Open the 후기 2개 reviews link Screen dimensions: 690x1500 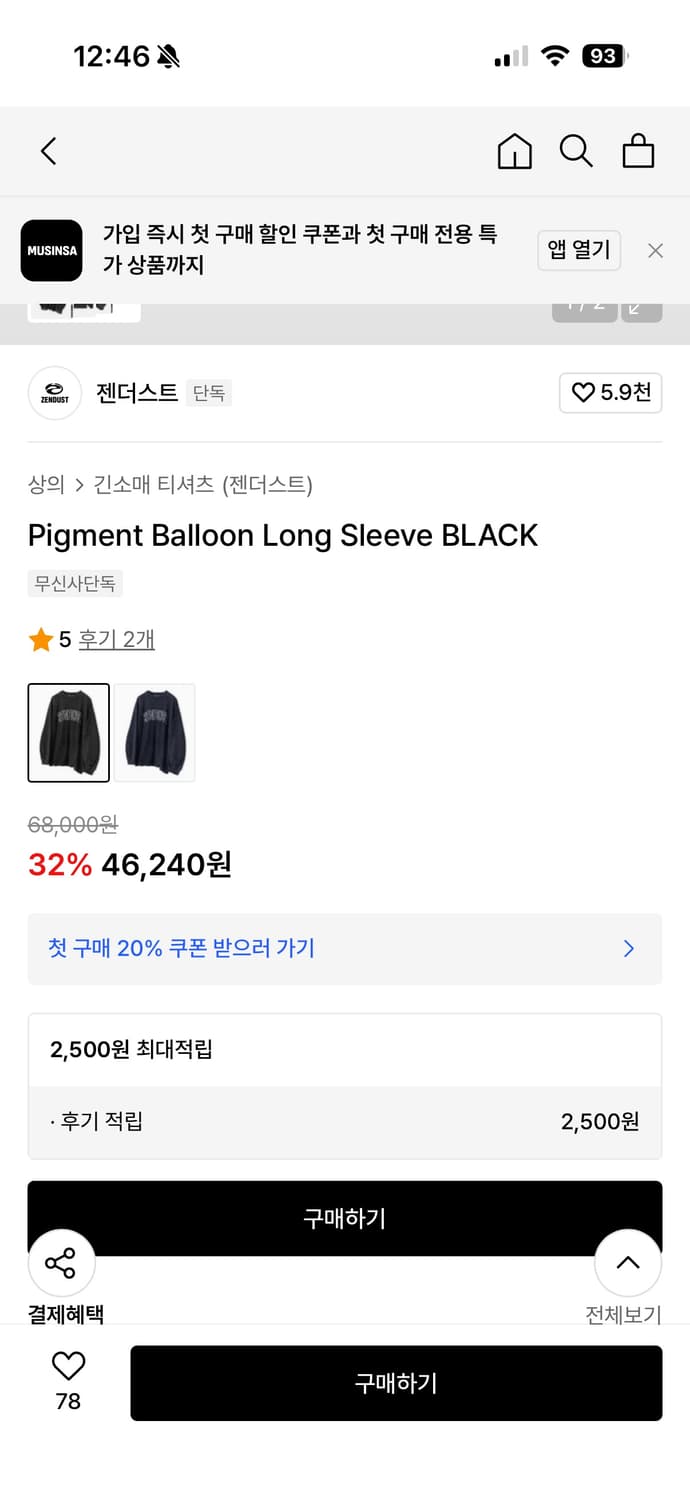(116, 639)
